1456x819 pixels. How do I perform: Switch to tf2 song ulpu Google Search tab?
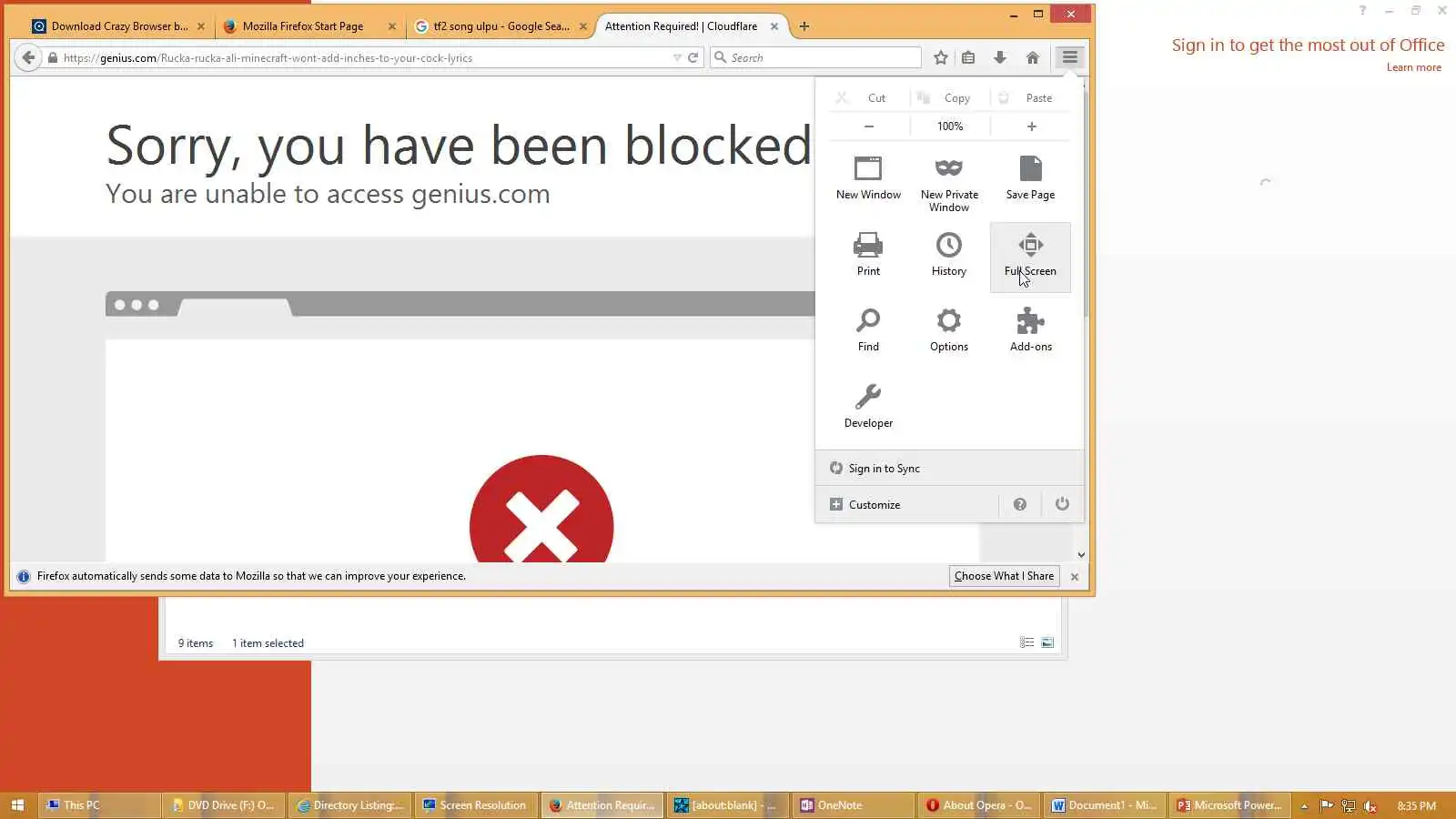(500, 26)
